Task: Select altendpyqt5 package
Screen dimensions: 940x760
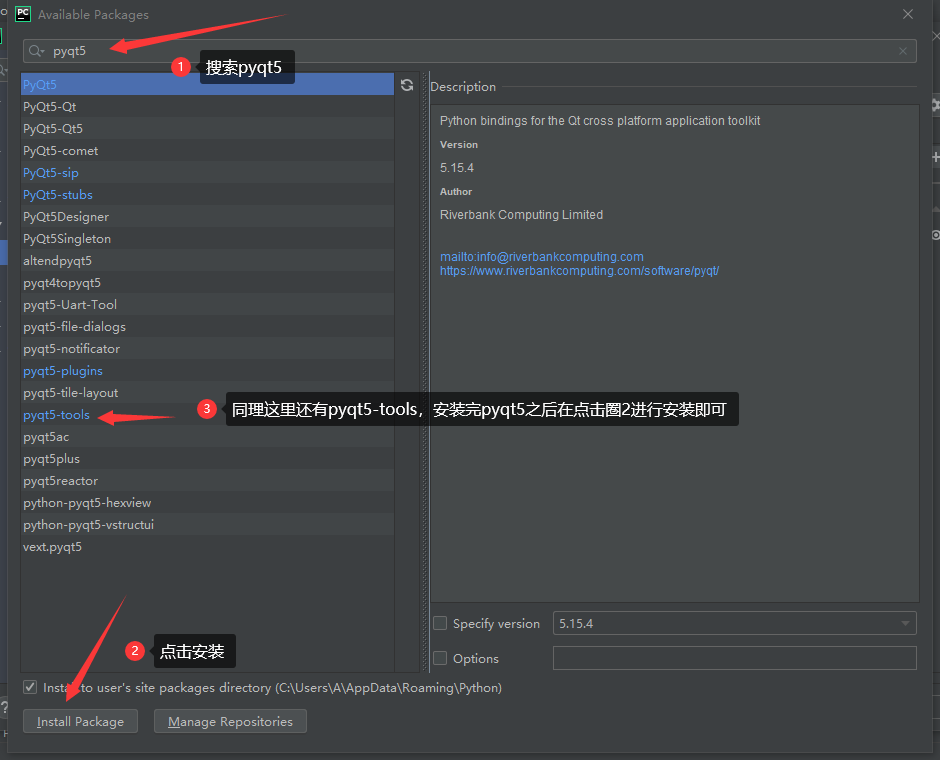Action: pos(207,261)
